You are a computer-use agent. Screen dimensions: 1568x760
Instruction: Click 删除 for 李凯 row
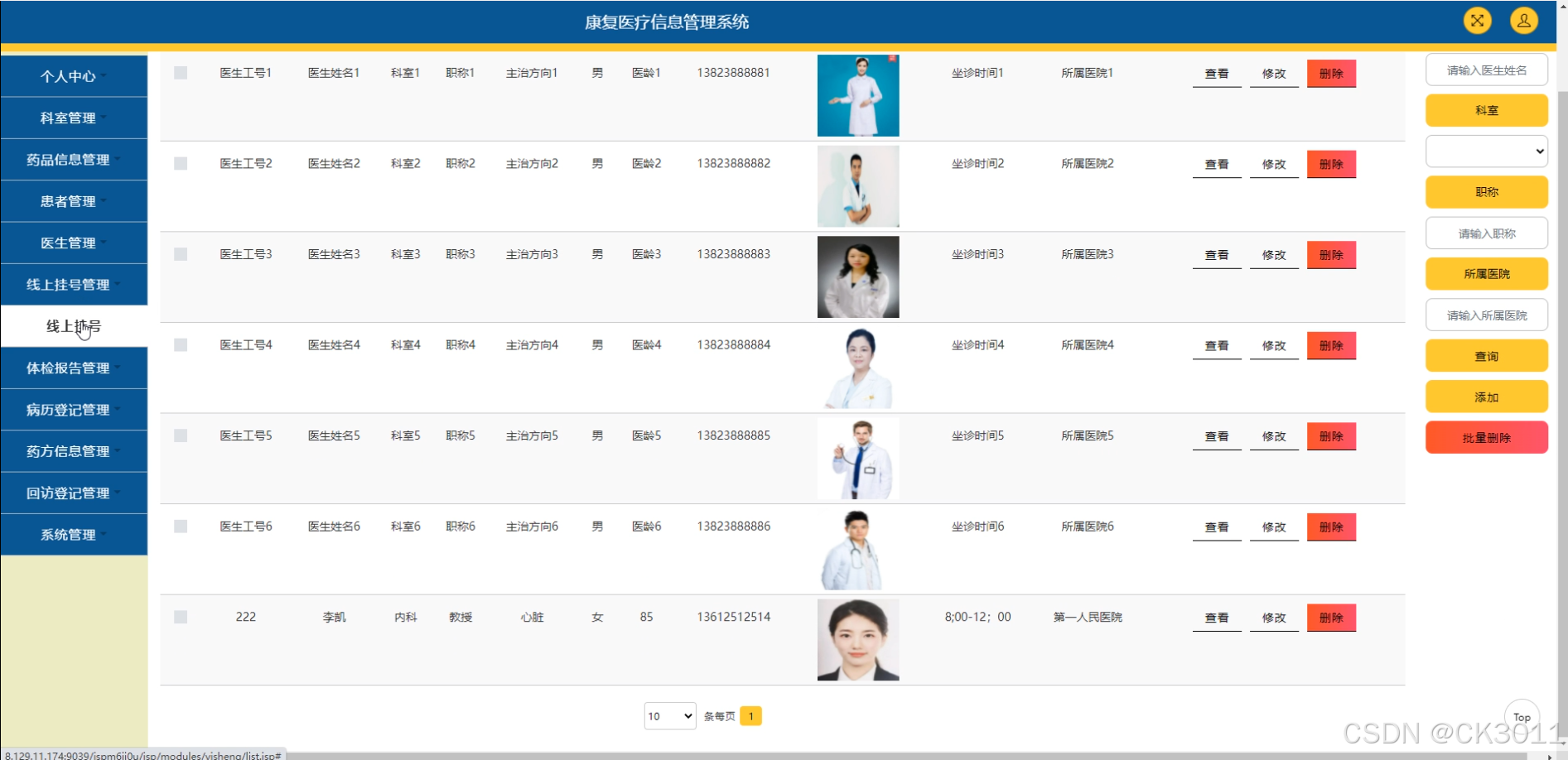(1331, 618)
